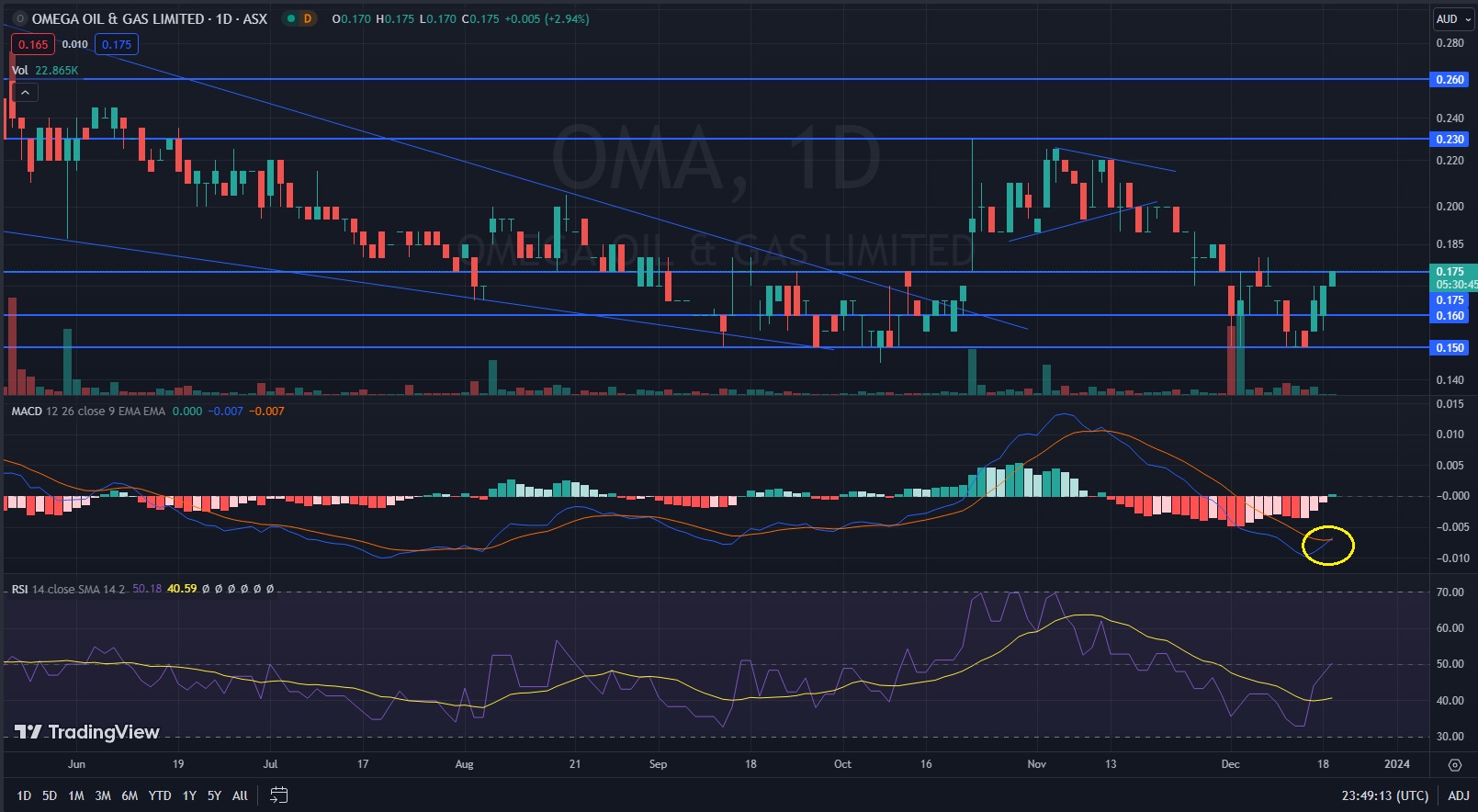Click the Dec date axis label
This screenshot has height=812, width=1478.
coord(1230,764)
